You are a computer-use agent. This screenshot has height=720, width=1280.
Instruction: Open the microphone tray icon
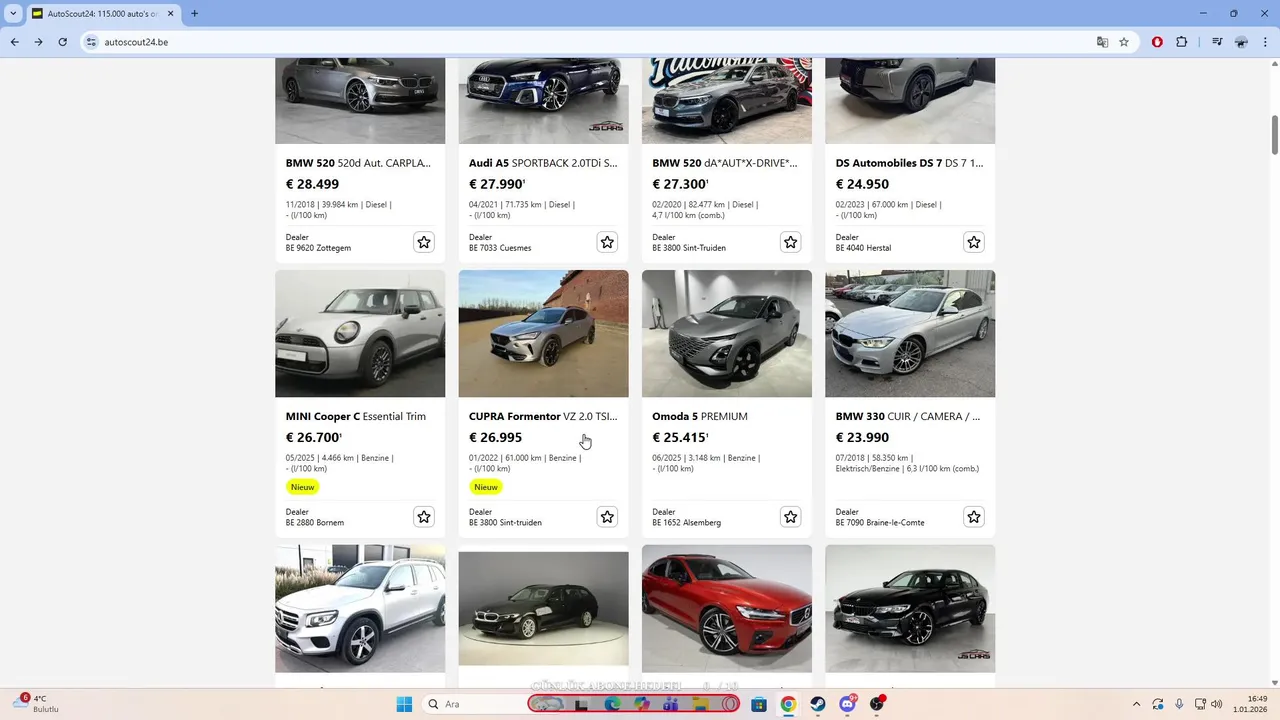click(1180, 704)
